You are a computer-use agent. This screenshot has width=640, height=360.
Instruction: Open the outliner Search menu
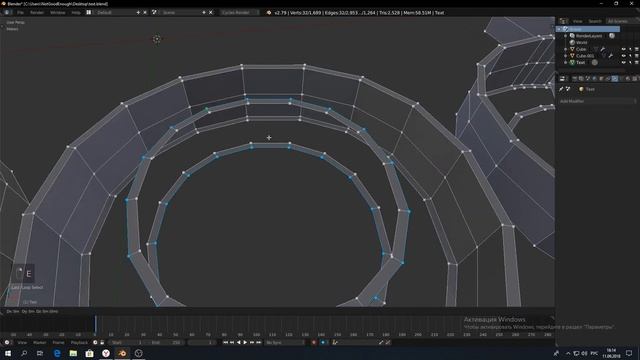tap(595, 21)
